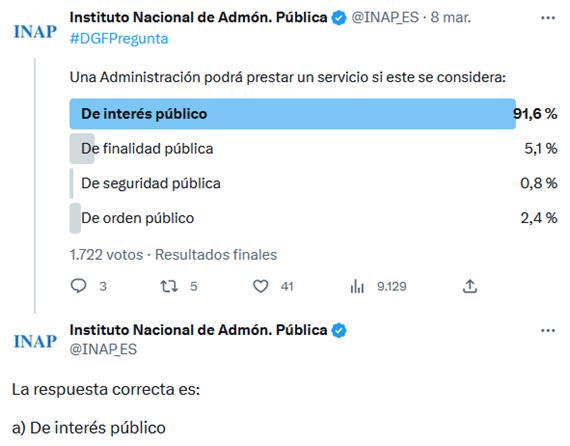Screen dimensions: 570x446
Task: Open the @INAP_ES handle on the first tweet
Action: click(385, 17)
